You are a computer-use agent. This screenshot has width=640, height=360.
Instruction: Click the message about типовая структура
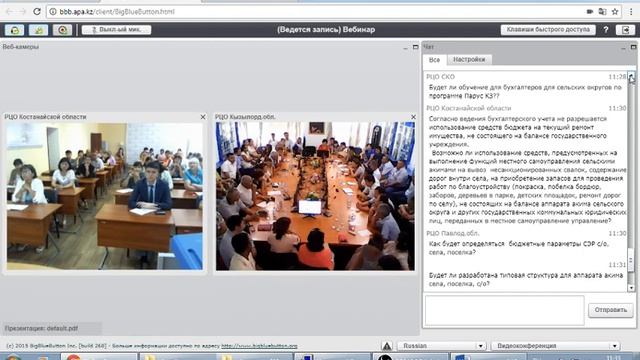[526, 280]
